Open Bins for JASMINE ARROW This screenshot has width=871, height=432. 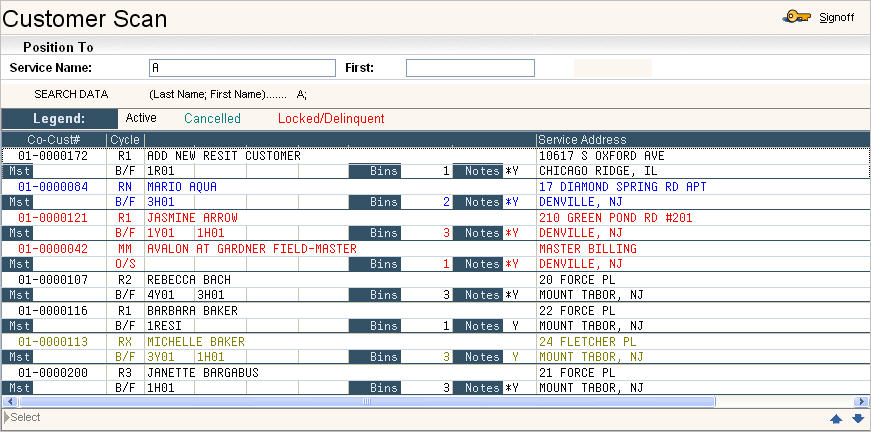(375, 233)
